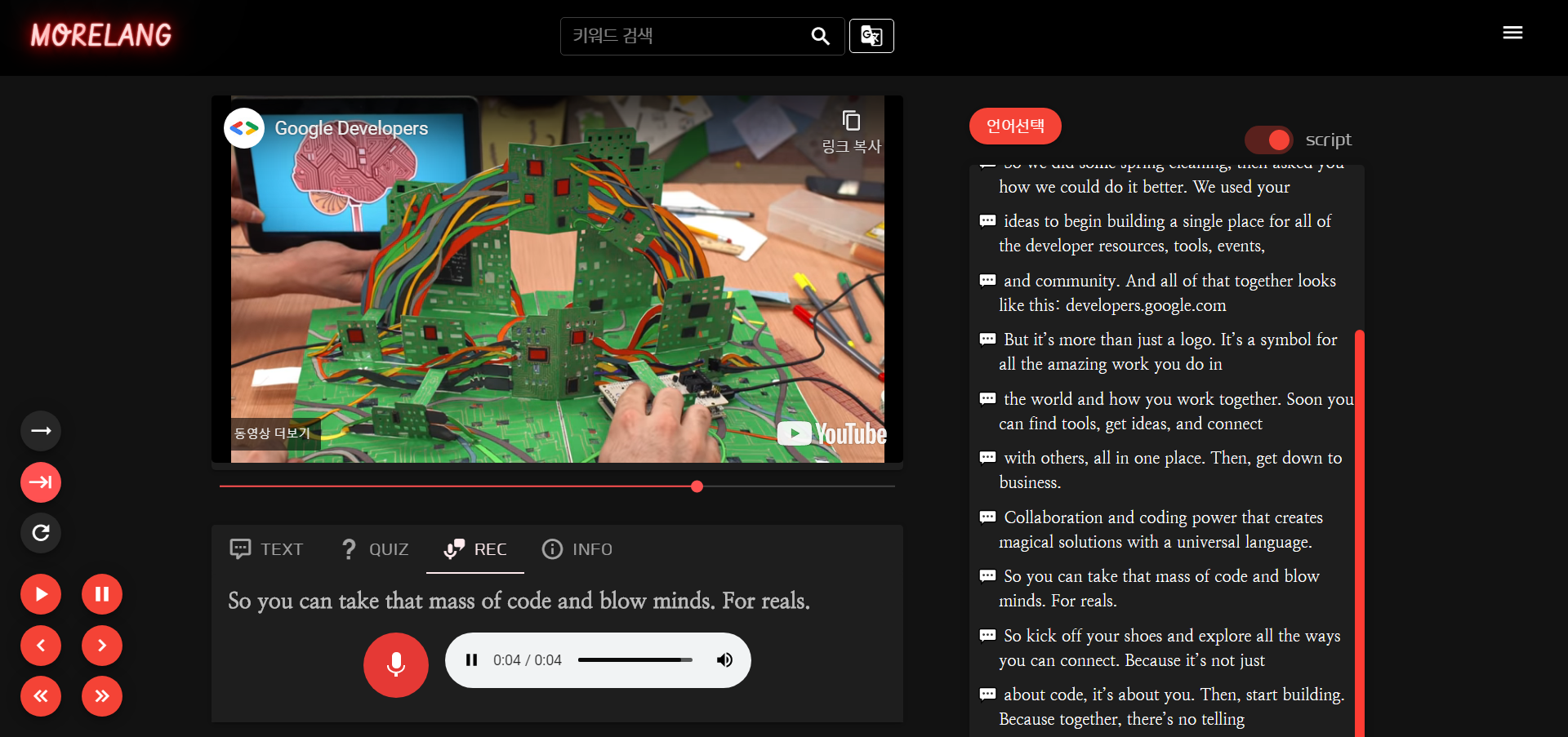This screenshot has height=737, width=1568.
Task: Click speech bubble icon beside 'But it's more'
Action: click(987, 340)
